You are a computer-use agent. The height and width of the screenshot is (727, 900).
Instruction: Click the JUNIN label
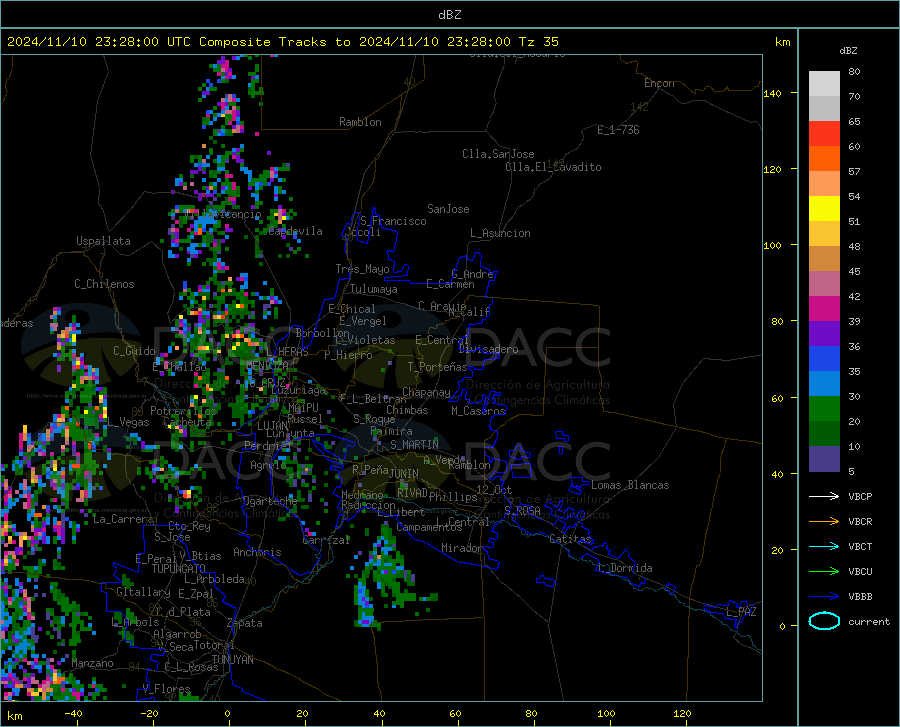point(404,473)
